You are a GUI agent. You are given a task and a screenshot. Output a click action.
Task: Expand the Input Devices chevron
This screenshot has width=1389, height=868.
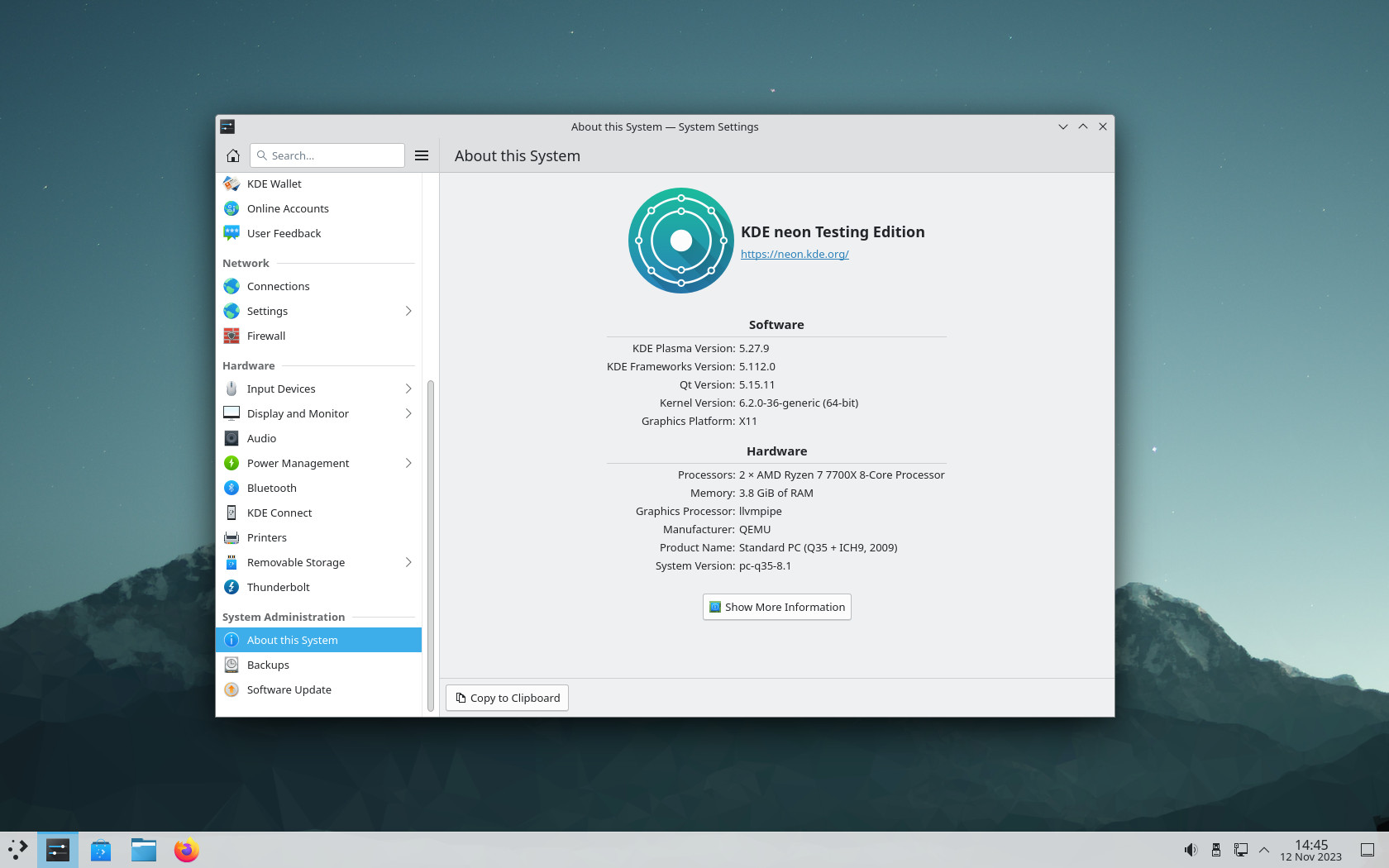[x=408, y=389]
